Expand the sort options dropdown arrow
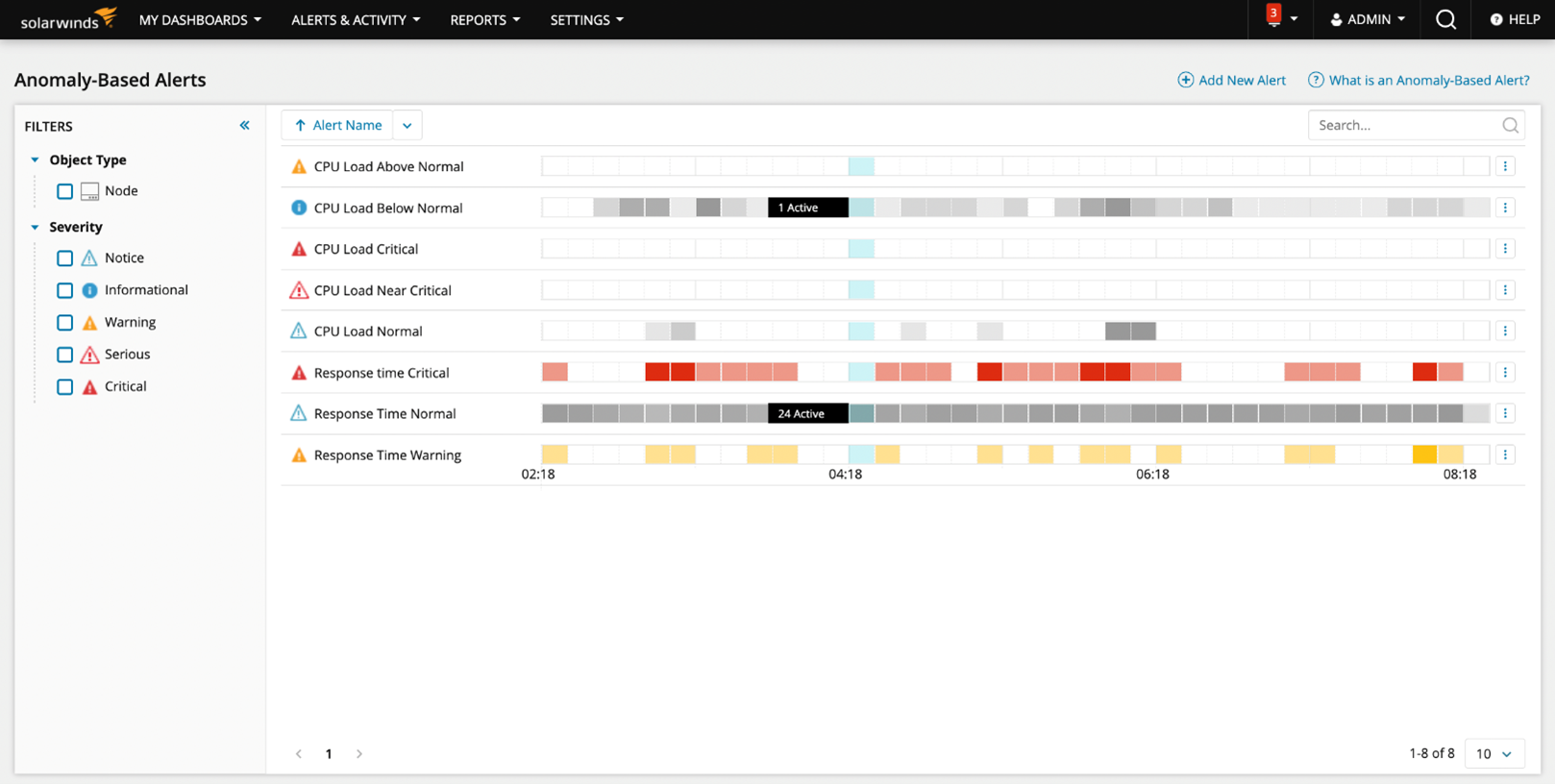This screenshot has width=1555, height=784. point(407,126)
